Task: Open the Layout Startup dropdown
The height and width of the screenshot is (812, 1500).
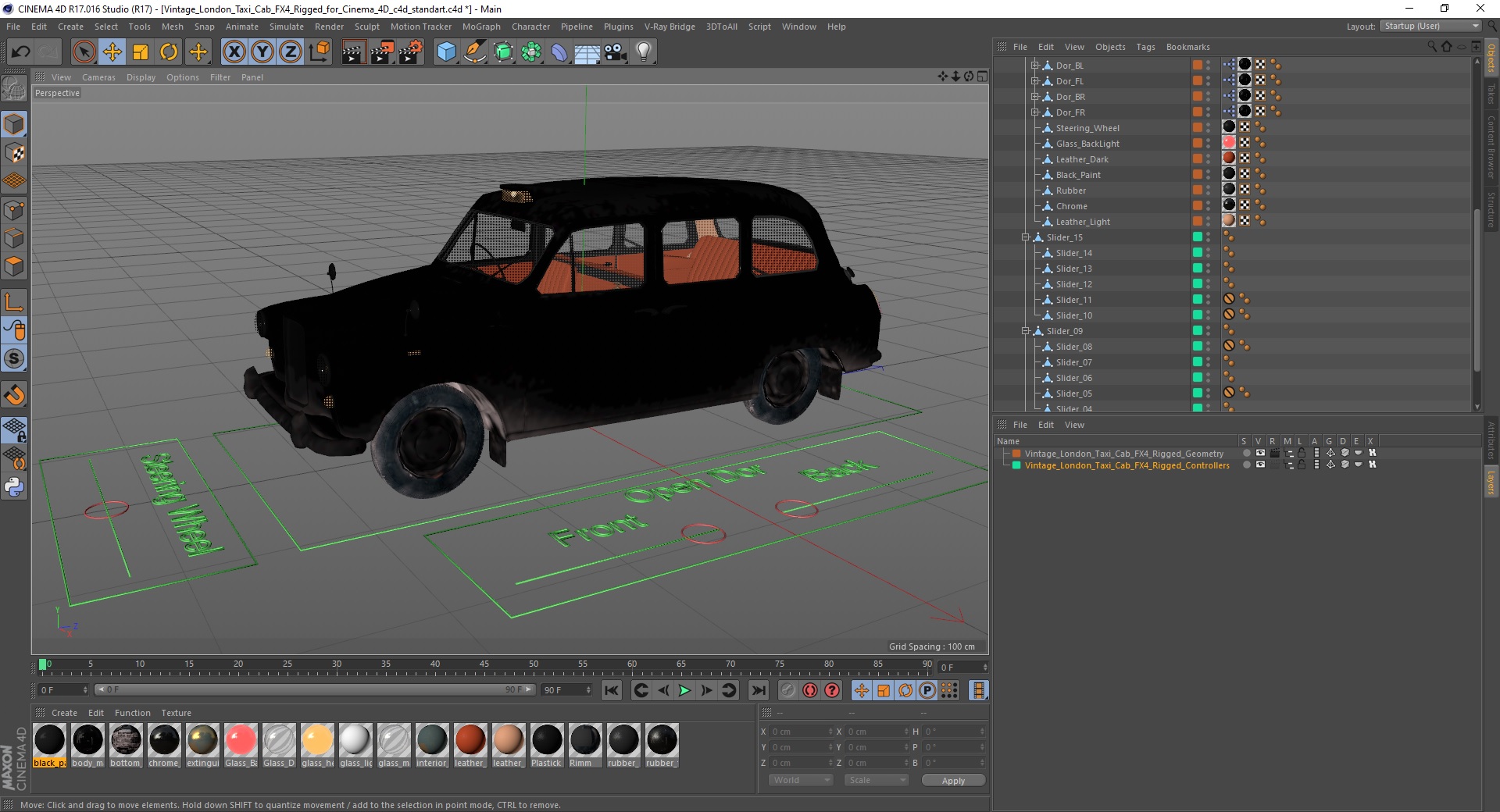Action: coord(1430,27)
